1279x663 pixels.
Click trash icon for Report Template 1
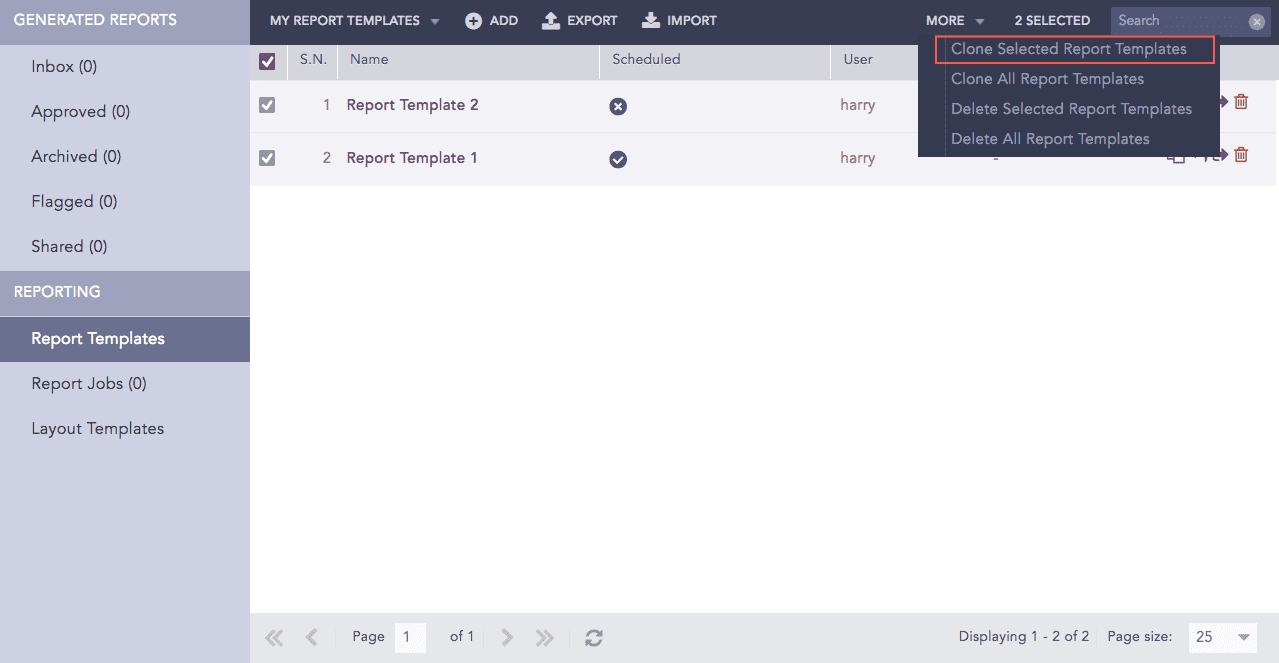point(1241,155)
